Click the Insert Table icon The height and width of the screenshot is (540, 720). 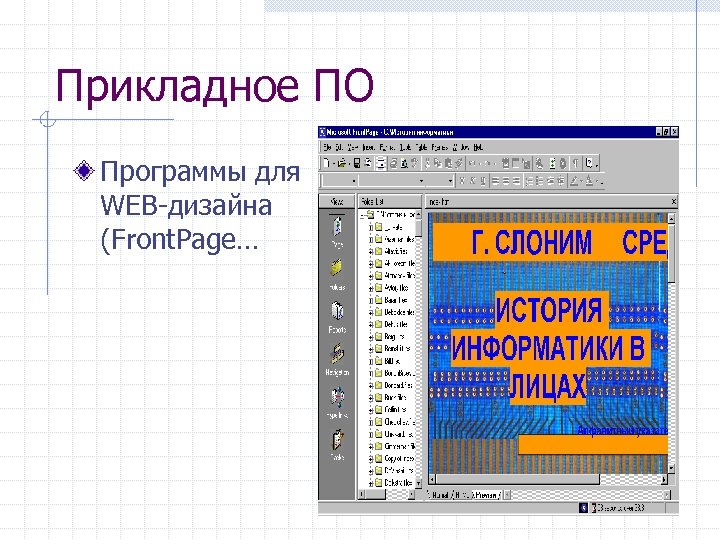pos(515,163)
